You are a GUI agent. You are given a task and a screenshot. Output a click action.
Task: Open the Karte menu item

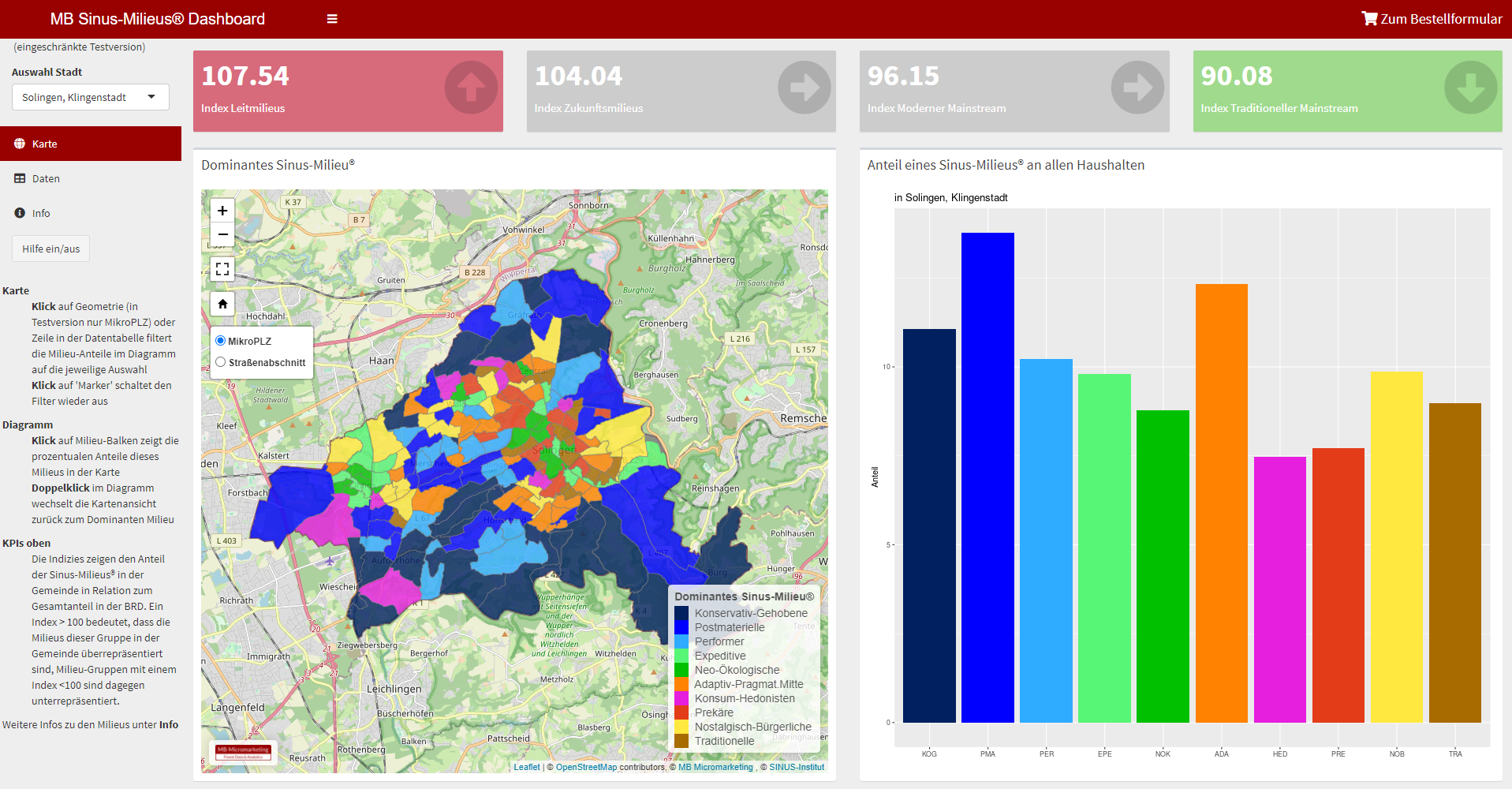44,144
